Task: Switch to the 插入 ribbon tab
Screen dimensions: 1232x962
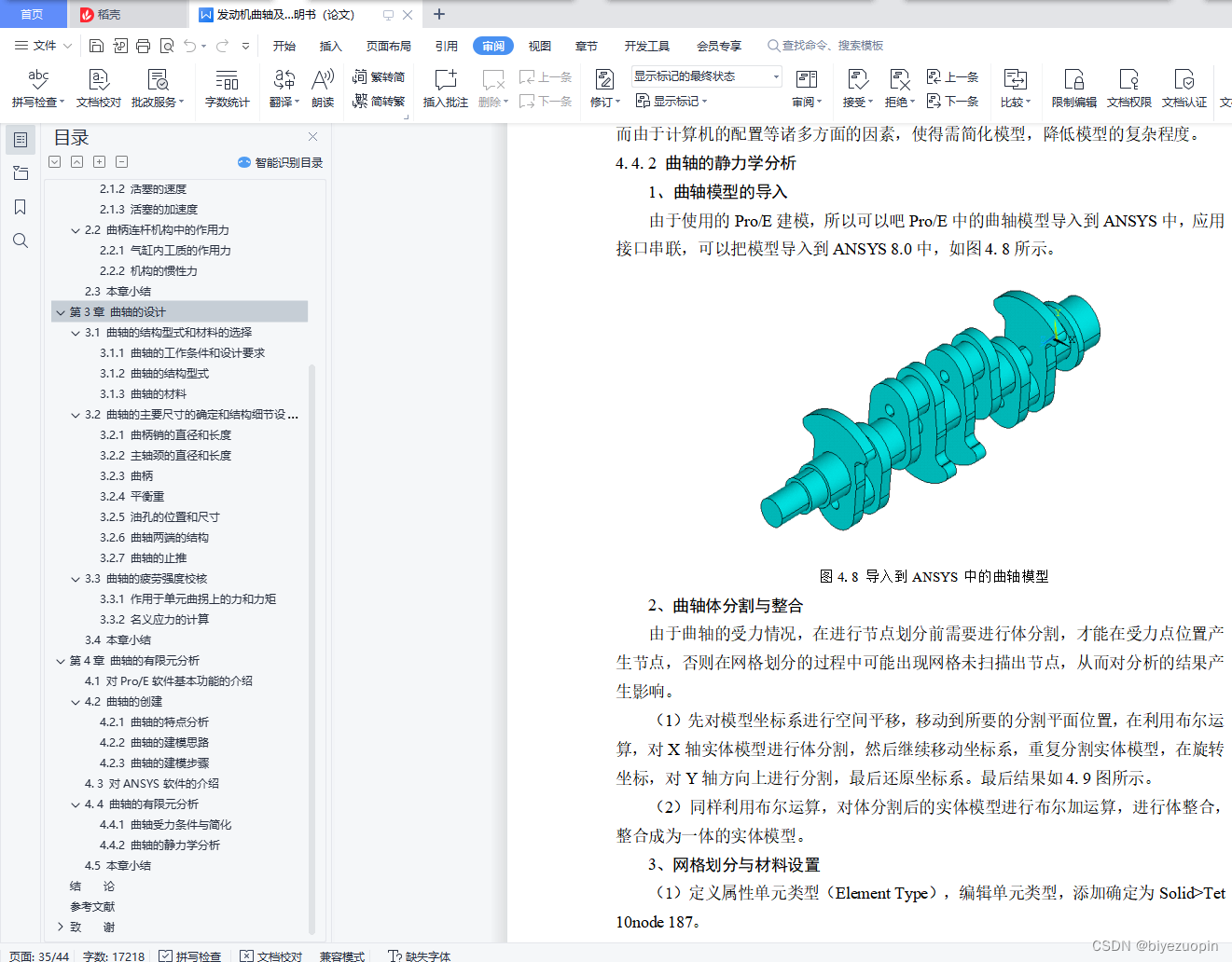Action: [x=331, y=46]
